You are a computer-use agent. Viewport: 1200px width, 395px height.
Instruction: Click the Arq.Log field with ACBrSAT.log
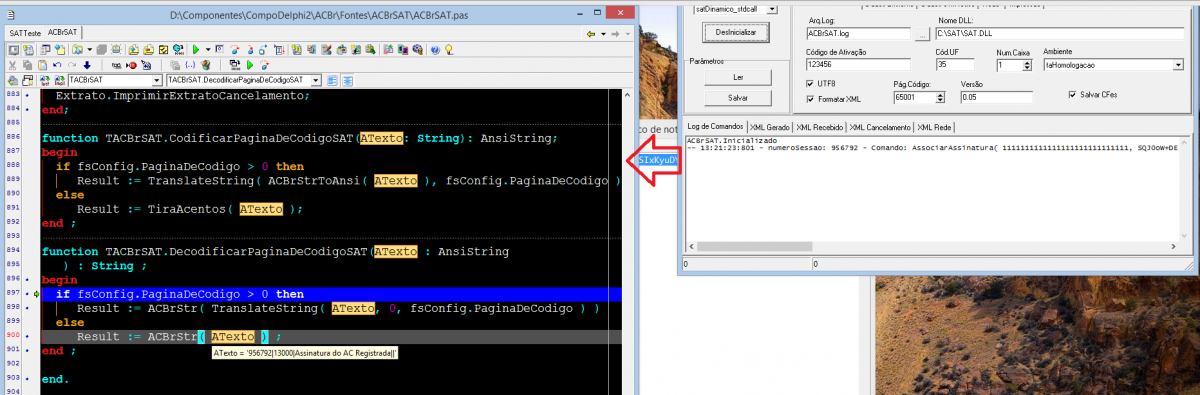click(x=859, y=33)
